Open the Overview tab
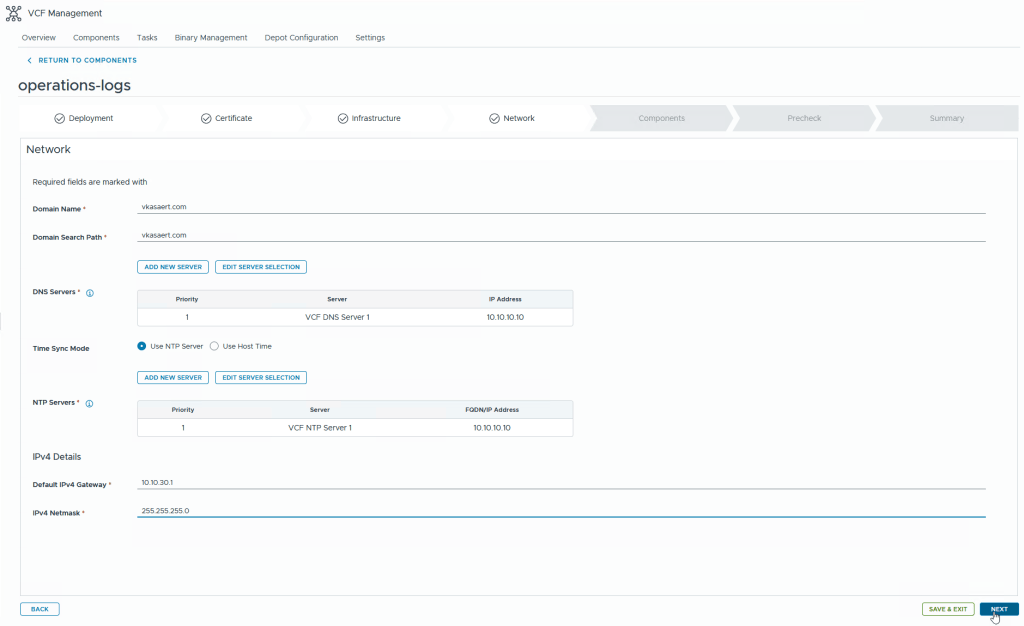Image resolution: width=1024 pixels, height=626 pixels. [39, 38]
